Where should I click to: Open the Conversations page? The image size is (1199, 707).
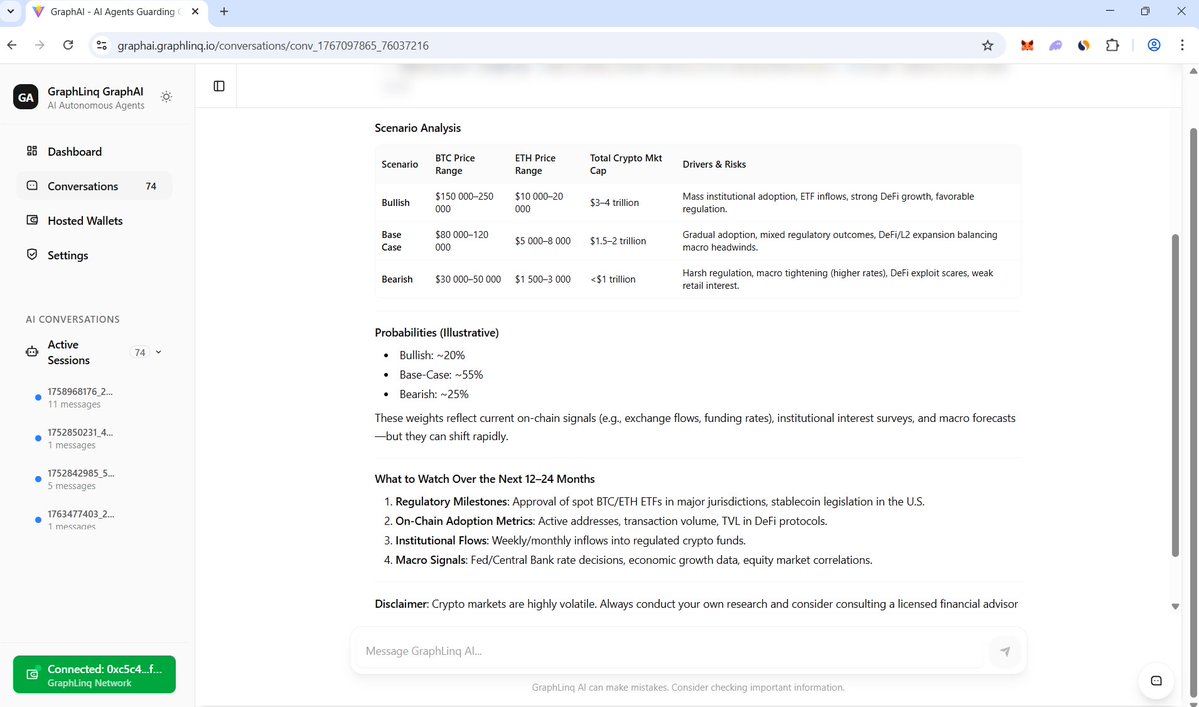point(94,186)
